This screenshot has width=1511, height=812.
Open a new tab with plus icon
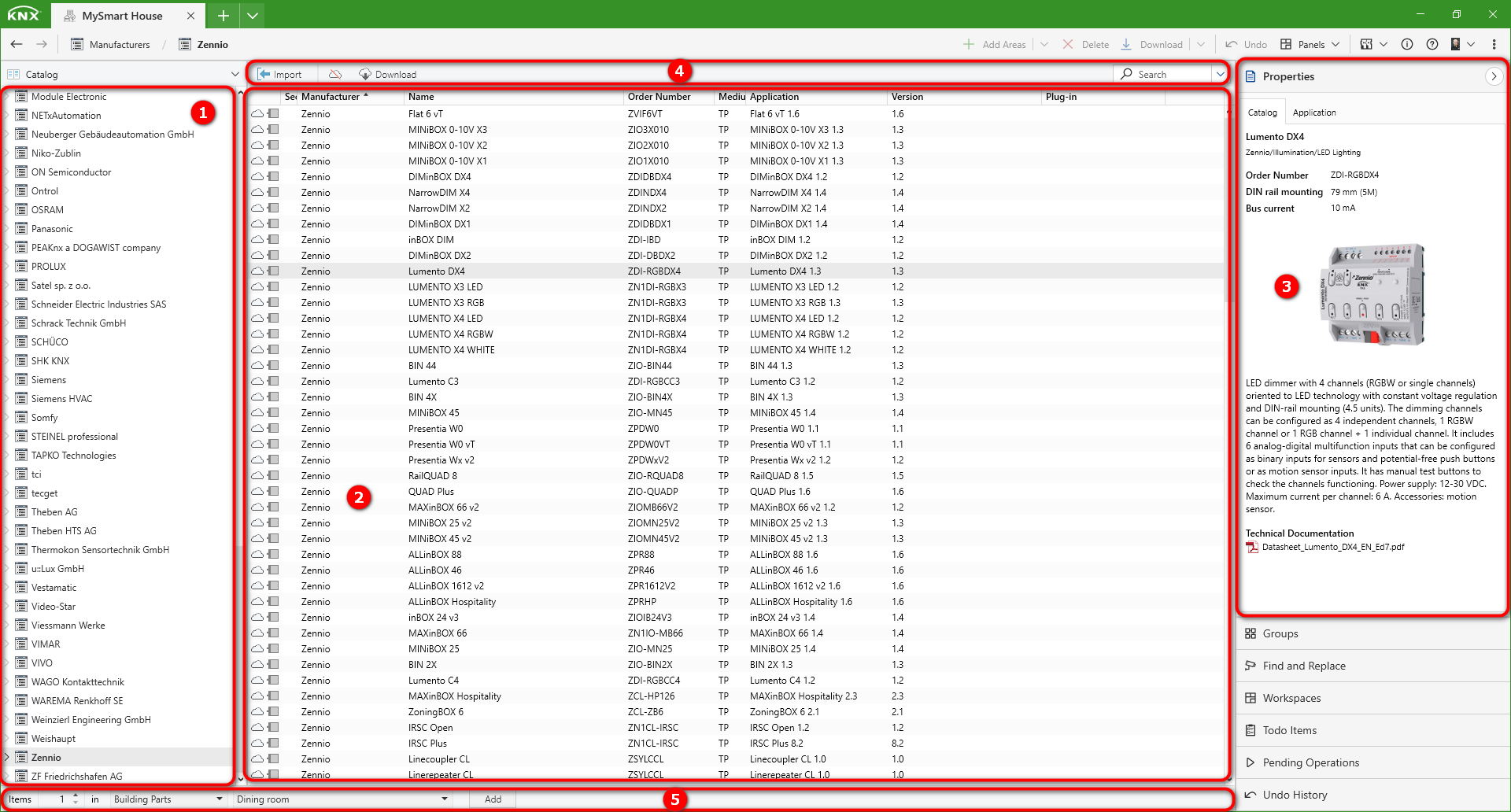pos(224,16)
